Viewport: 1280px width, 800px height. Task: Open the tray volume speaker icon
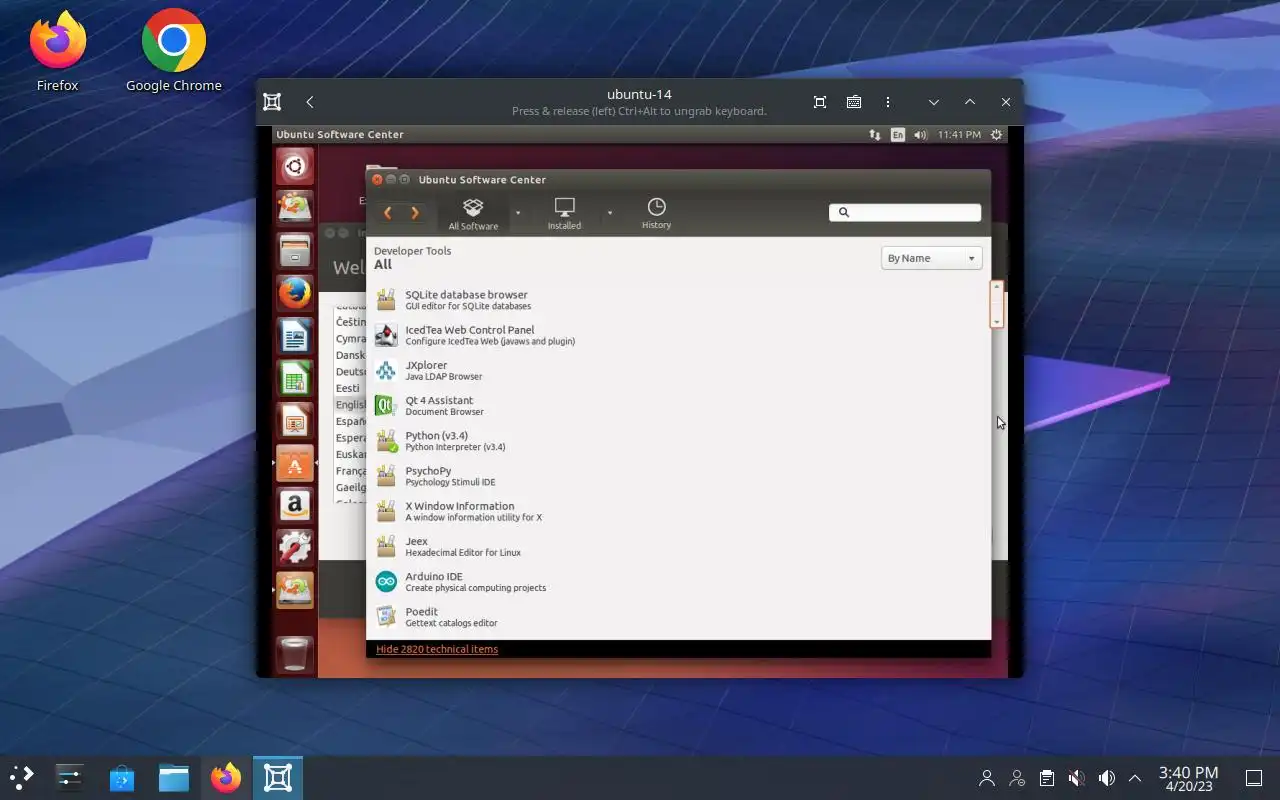[x=1106, y=778]
